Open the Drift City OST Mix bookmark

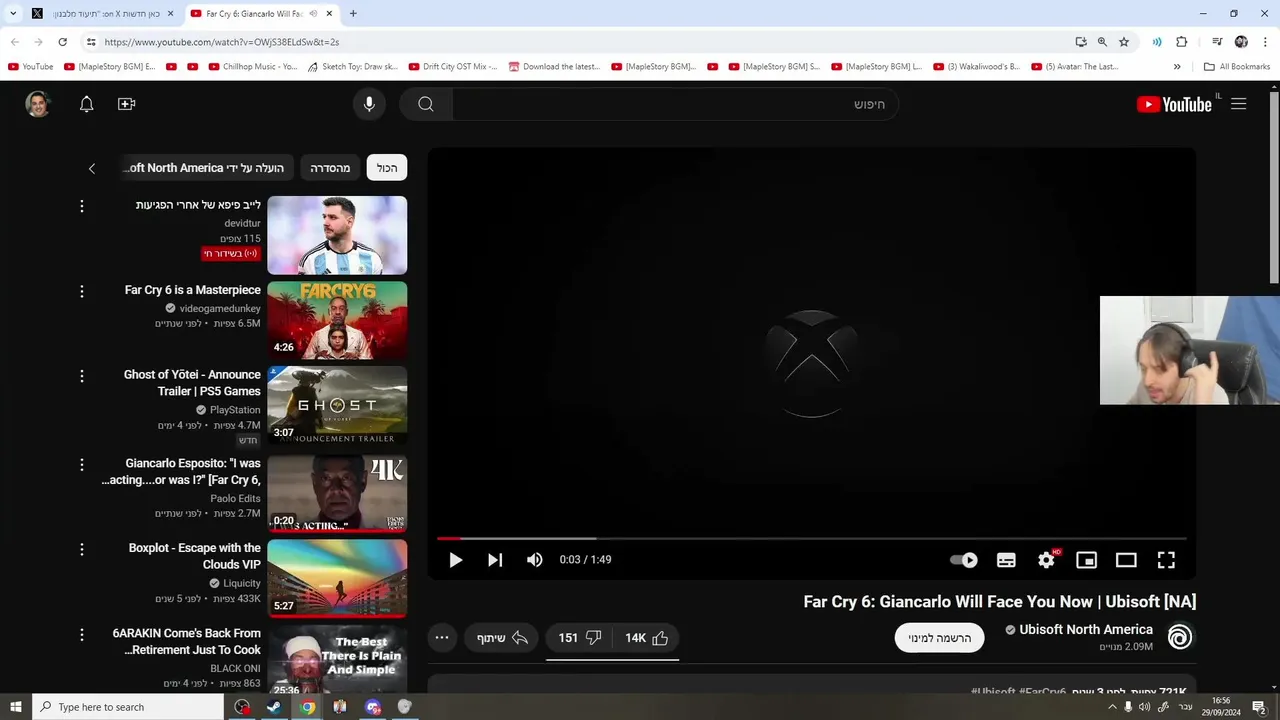point(453,67)
